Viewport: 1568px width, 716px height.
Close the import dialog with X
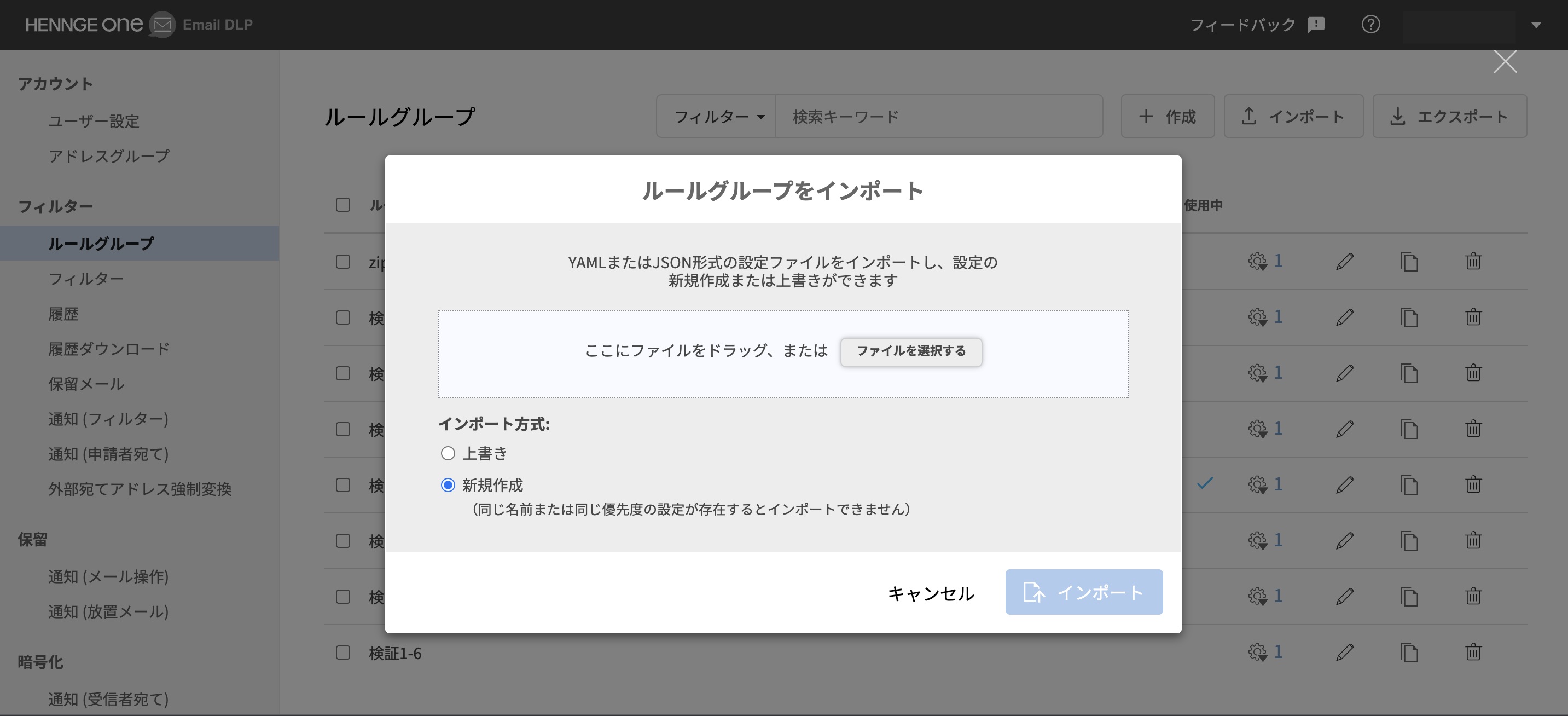coord(1505,61)
